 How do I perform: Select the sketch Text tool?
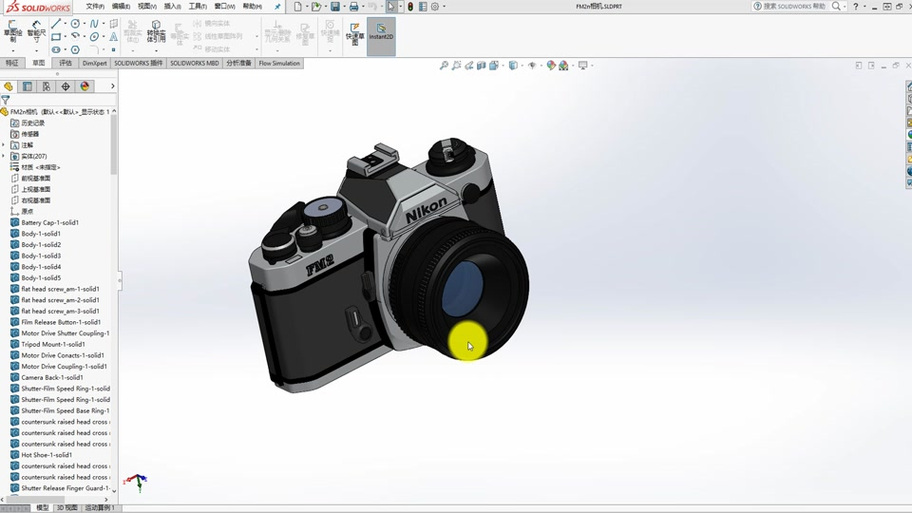click(x=113, y=37)
